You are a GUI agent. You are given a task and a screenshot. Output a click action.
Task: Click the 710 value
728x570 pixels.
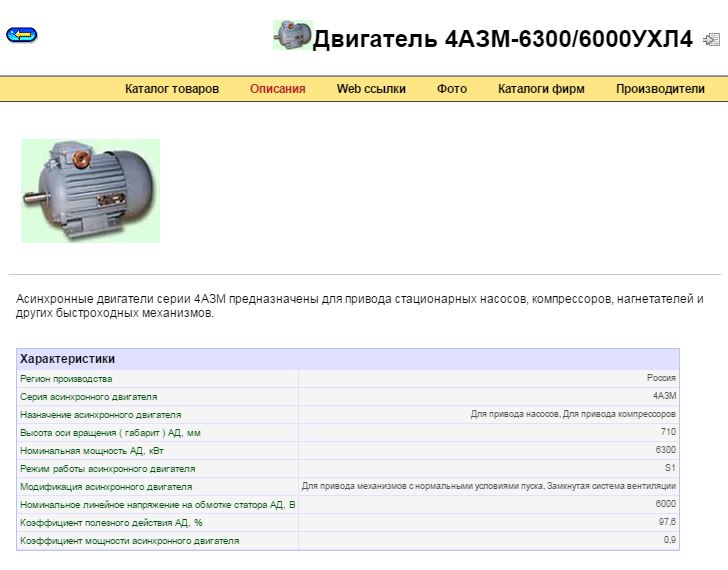(668, 432)
